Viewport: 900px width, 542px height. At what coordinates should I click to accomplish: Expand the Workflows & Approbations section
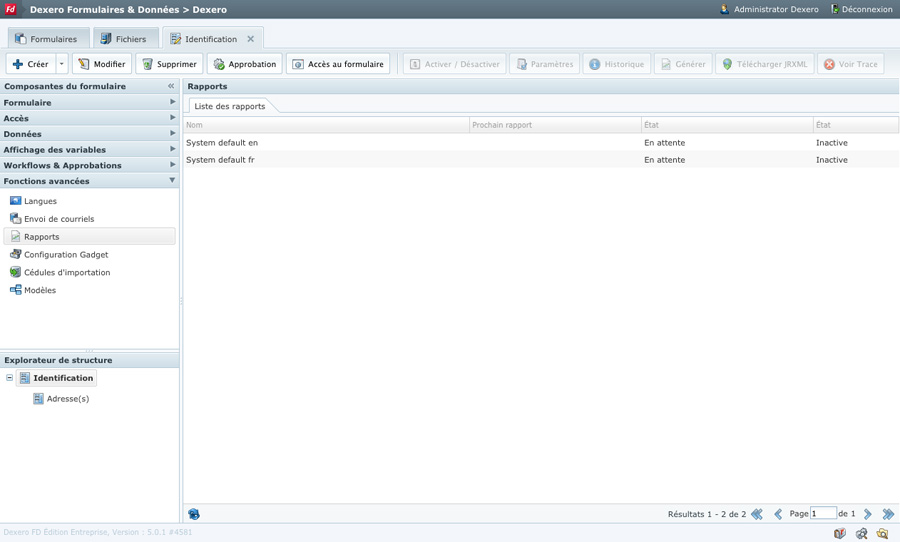tap(172, 165)
